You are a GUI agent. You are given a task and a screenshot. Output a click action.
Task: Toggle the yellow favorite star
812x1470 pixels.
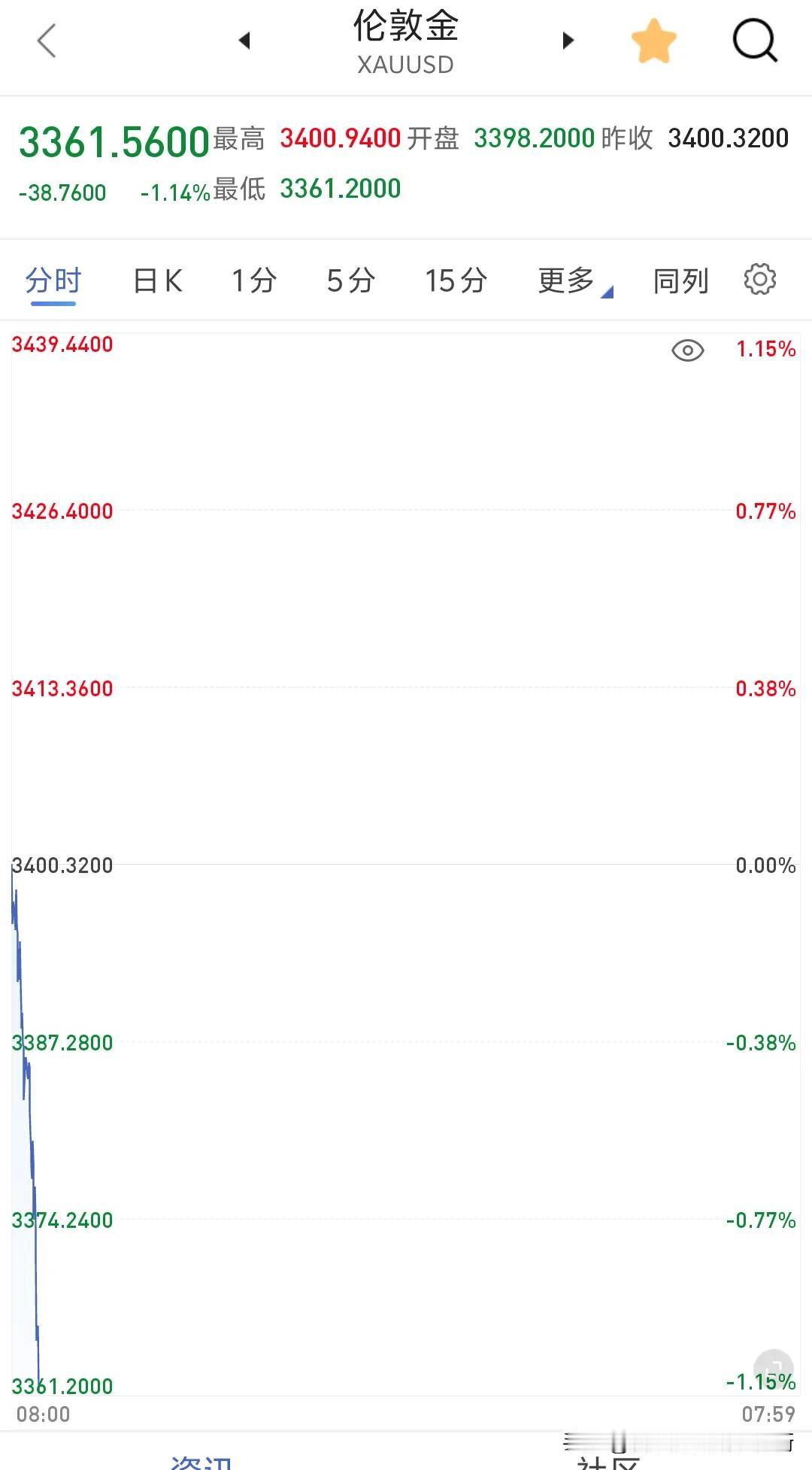pos(653,41)
